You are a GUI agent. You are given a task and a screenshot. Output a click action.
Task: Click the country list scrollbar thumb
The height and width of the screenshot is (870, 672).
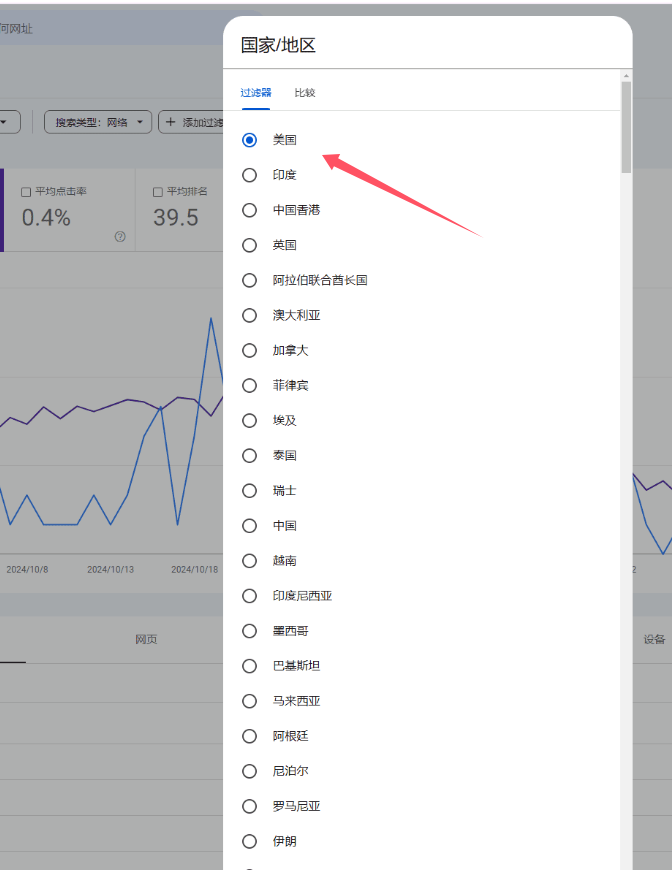(x=626, y=127)
